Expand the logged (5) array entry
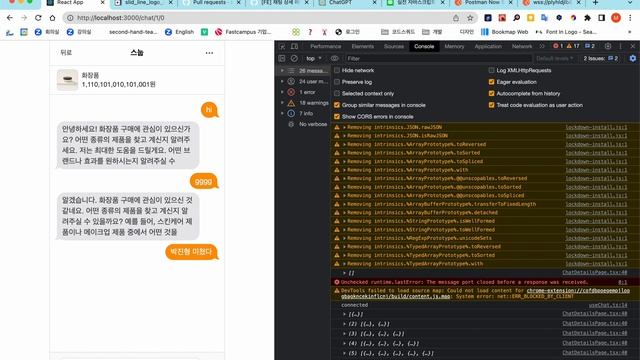Image resolution: width=640 pixels, height=360 pixels. [x=344, y=353]
